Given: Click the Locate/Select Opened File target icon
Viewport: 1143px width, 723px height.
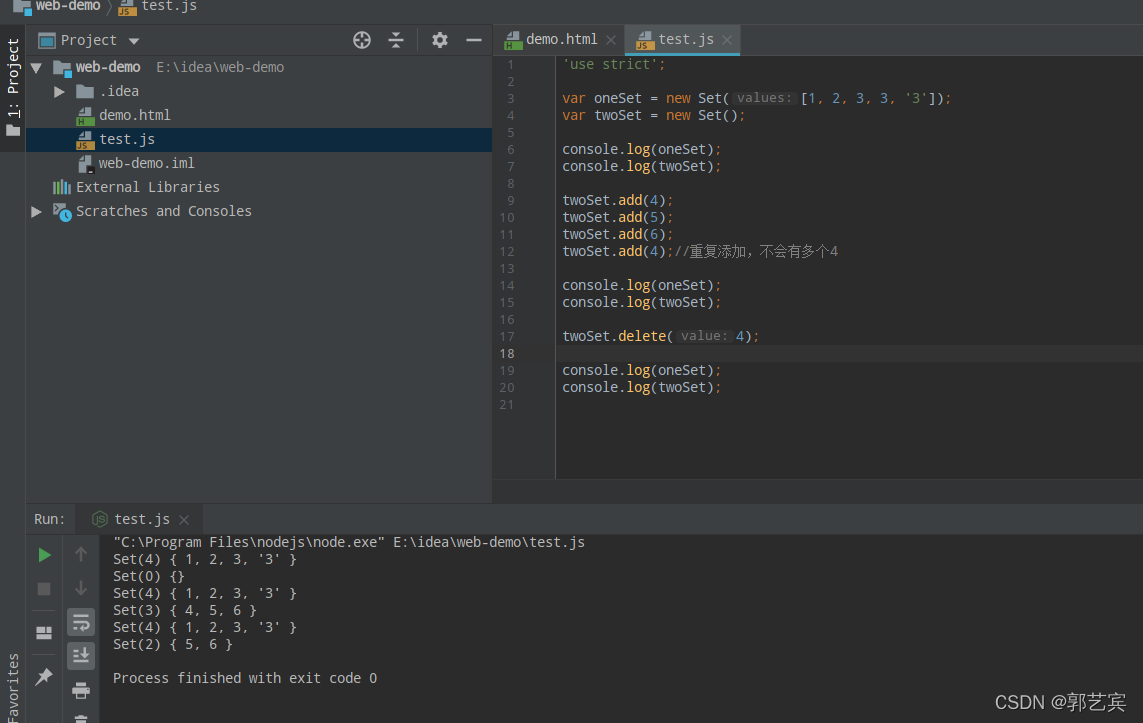Looking at the screenshot, I should tap(362, 40).
